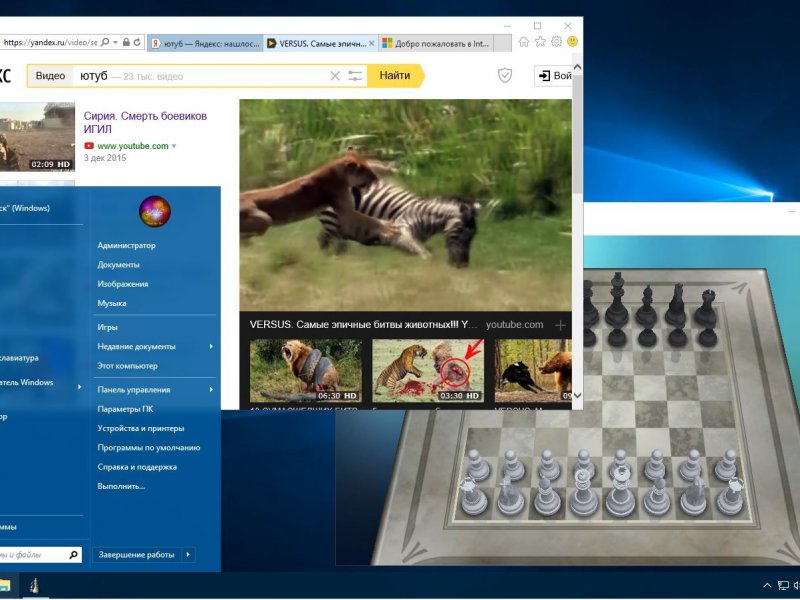Expand shutdown options arrow next to "Завершение работы"
Image resolution: width=800 pixels, height=600 pixels.
pos(188,555)
